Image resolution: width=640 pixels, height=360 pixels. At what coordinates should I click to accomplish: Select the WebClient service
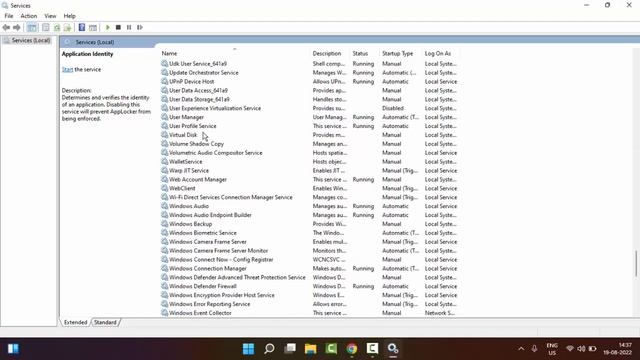click(182, 189)
